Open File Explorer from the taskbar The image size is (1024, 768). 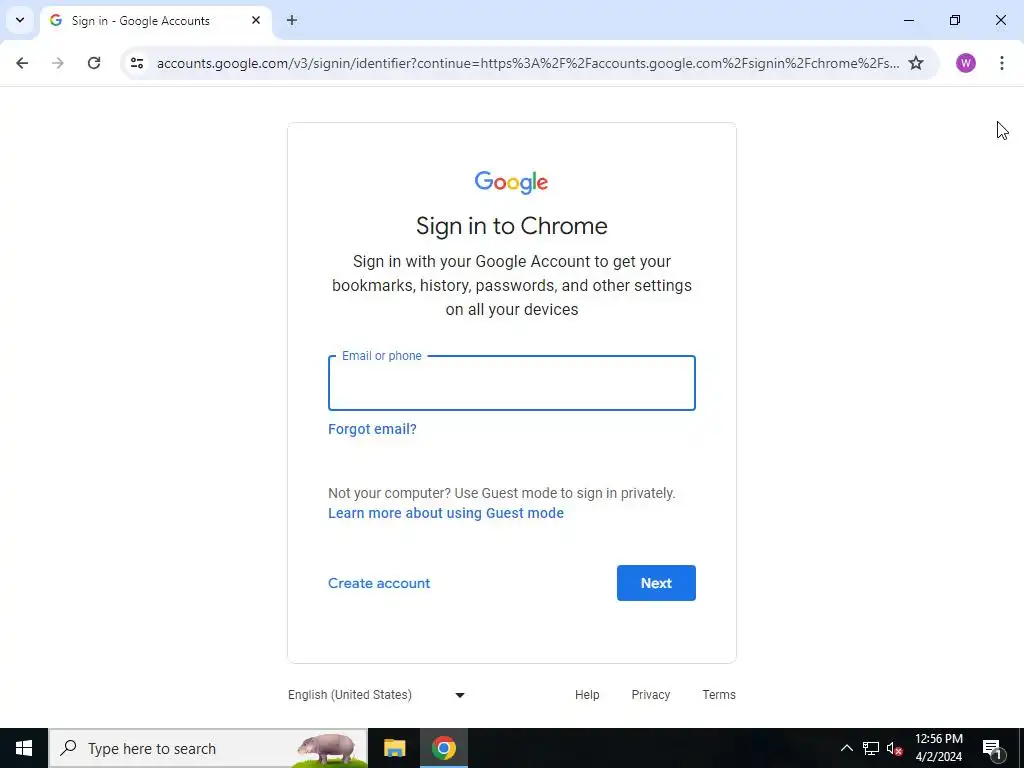coord(394,748)
